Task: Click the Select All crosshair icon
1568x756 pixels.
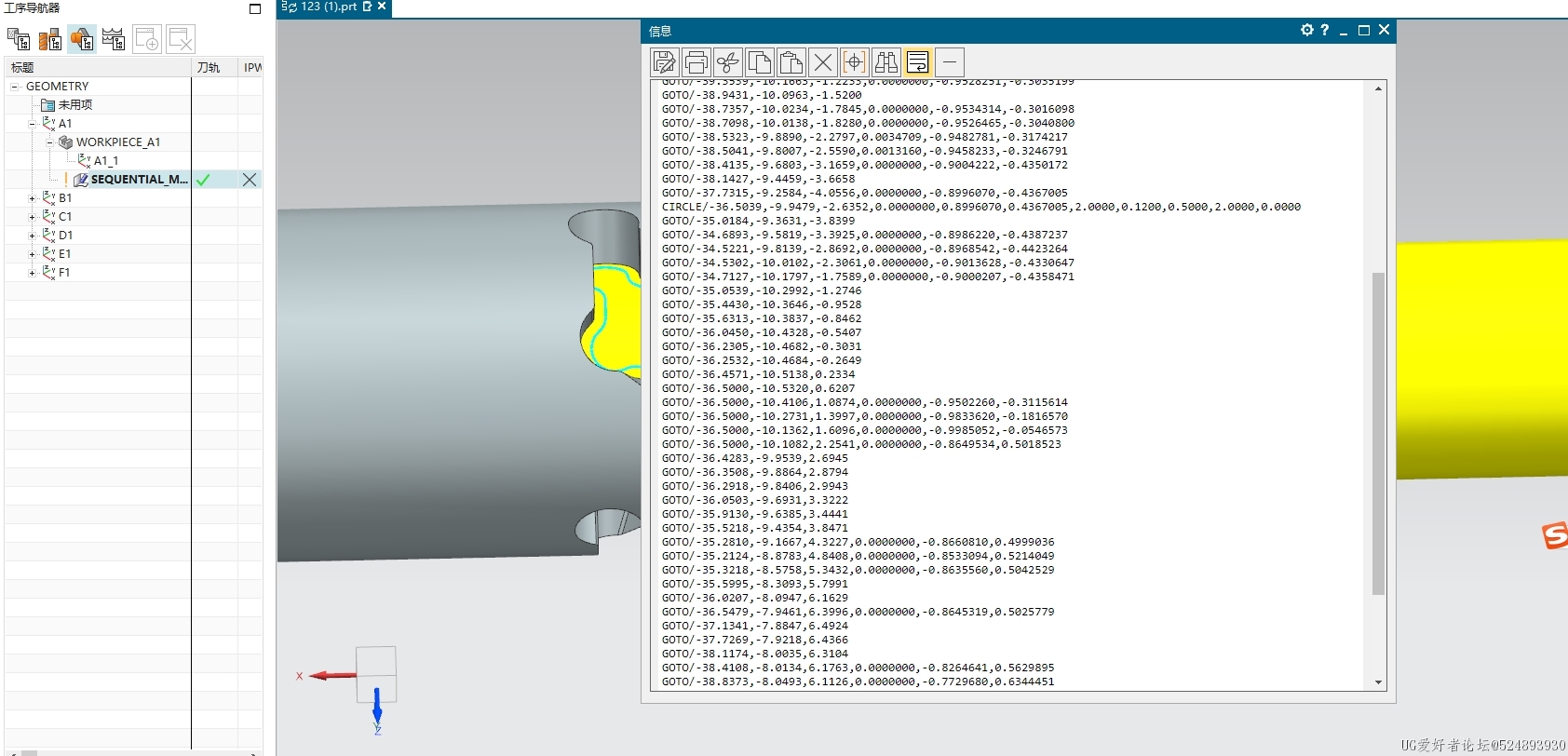Action: 855,62
